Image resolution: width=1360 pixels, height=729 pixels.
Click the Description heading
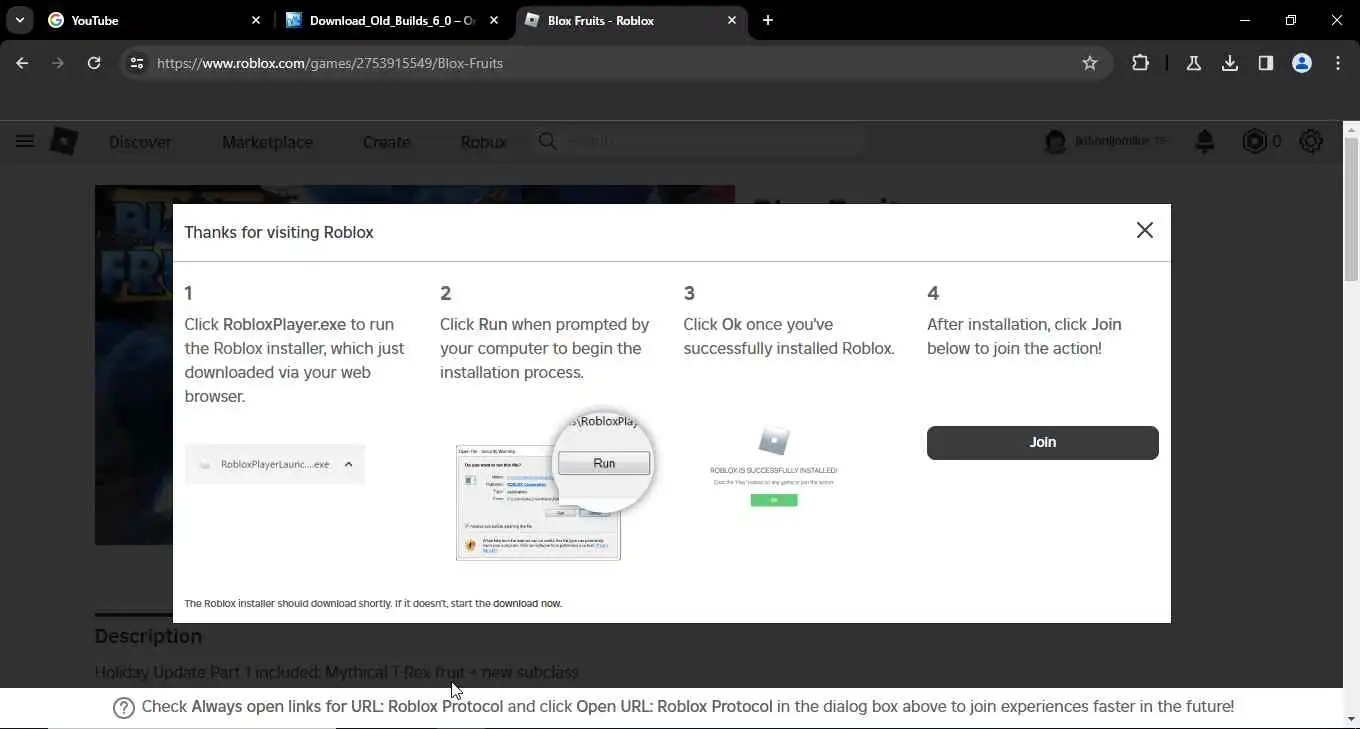click(x=148, y=636)
